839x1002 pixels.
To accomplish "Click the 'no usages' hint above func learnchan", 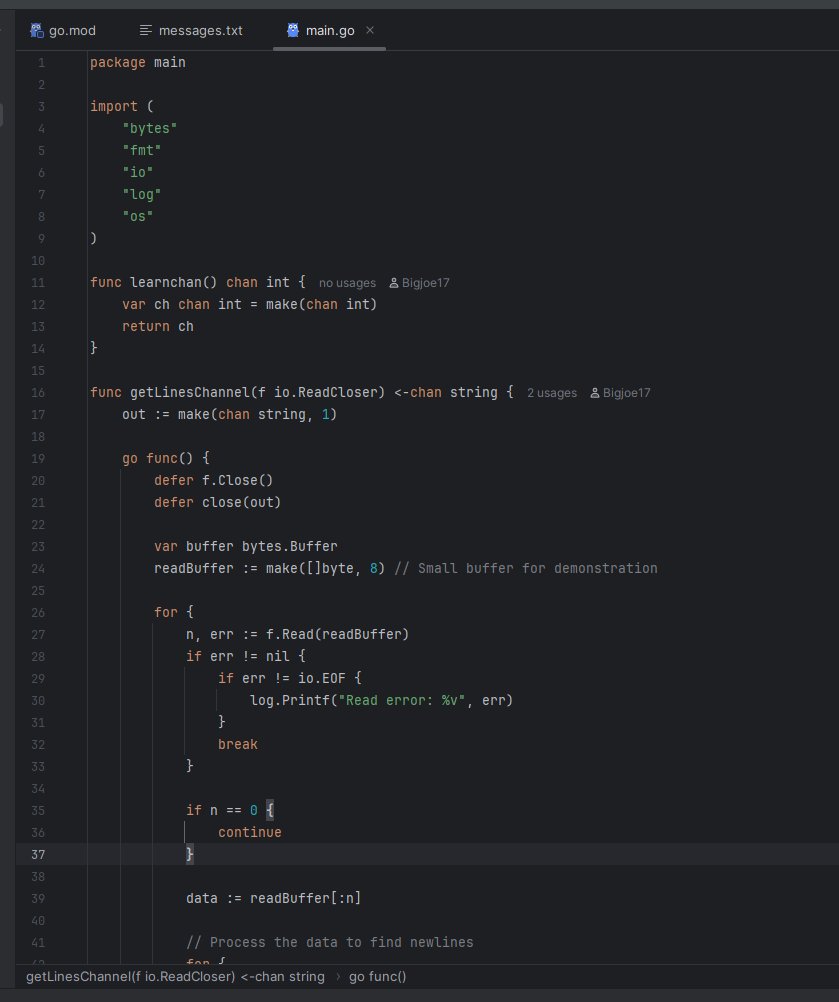I will click(346, 283).
